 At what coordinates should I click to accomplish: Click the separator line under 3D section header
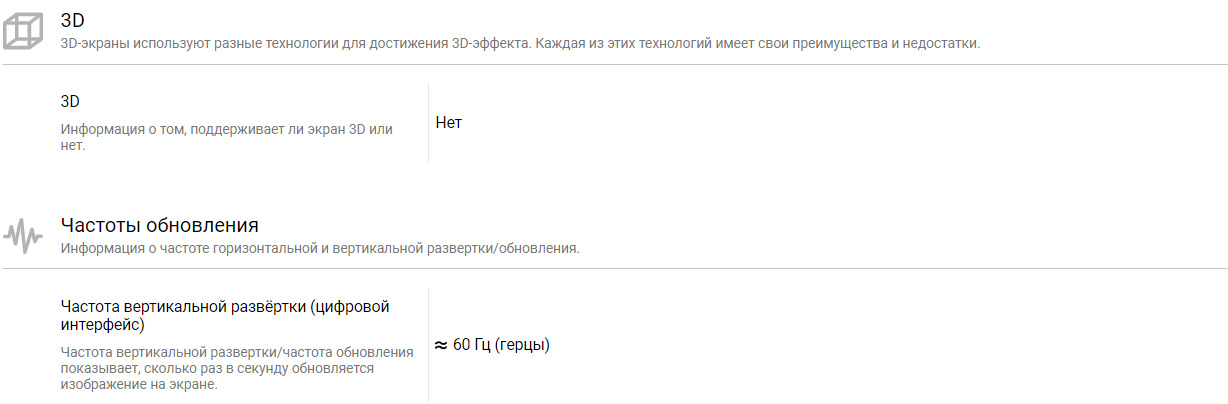coord(614,65)
